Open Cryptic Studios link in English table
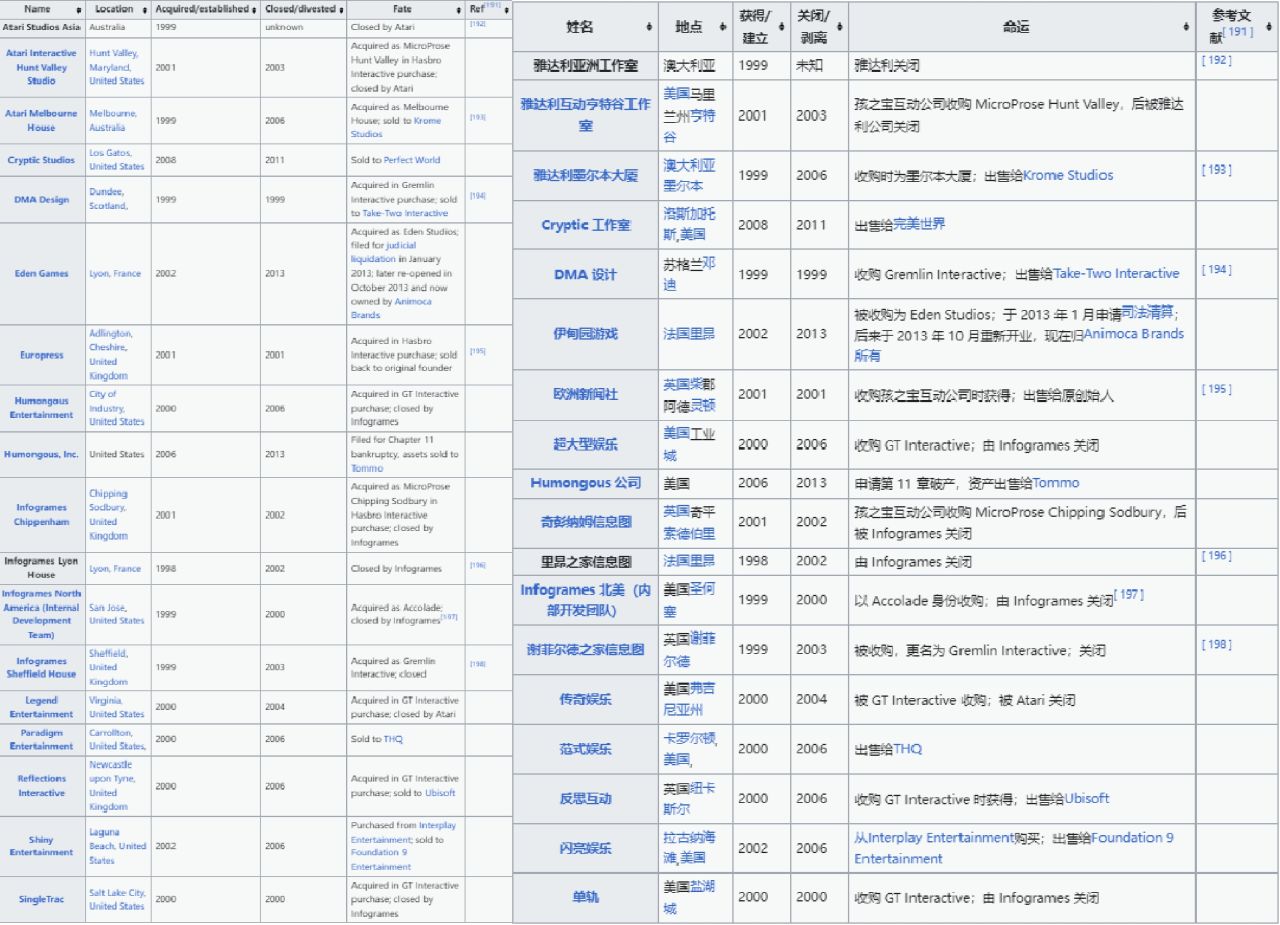This screenshot has height=925, width=1280. tap(41, 160)
